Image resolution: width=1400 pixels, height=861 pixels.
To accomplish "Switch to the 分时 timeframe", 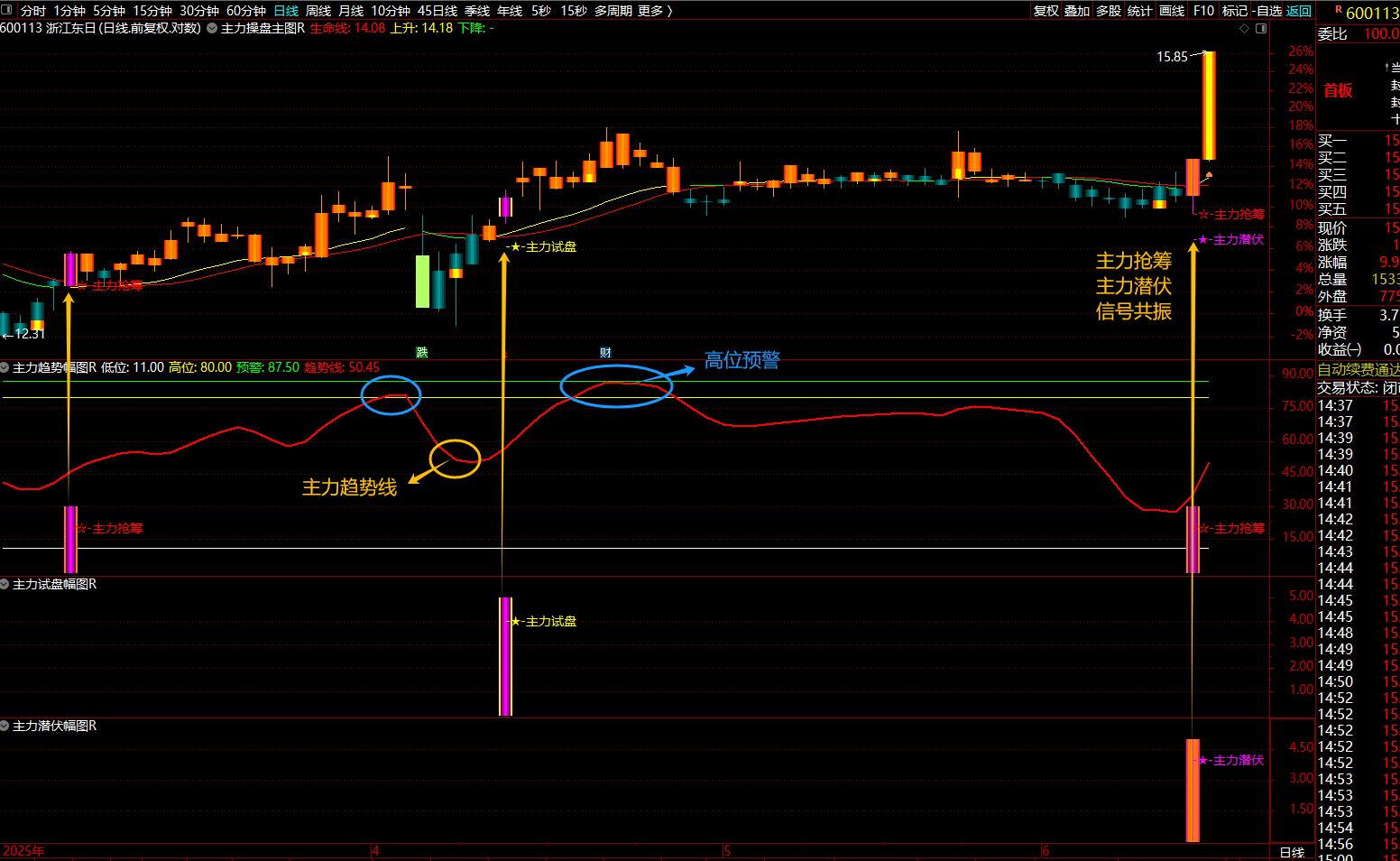I will [32, 11].
